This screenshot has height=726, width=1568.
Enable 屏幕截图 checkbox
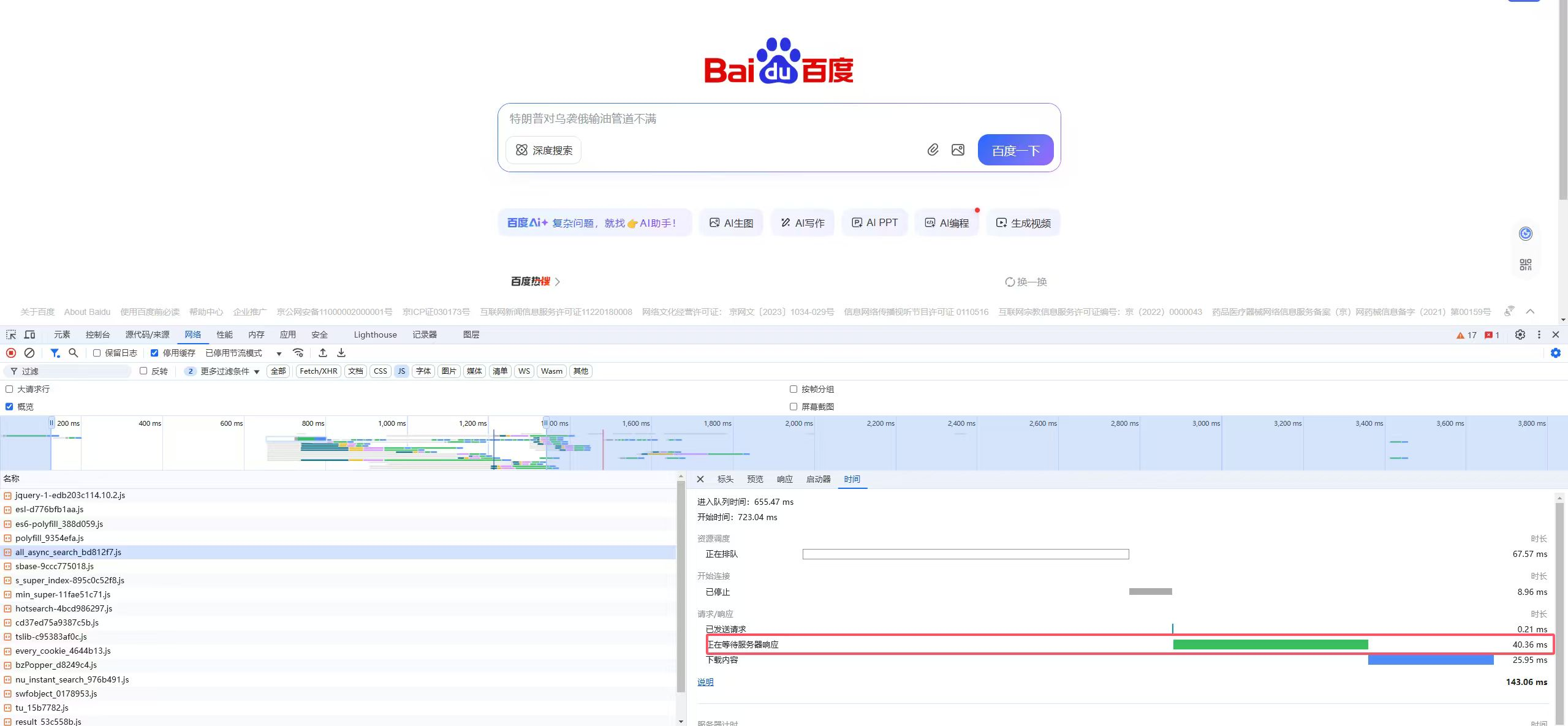click(x=793, y=406)
